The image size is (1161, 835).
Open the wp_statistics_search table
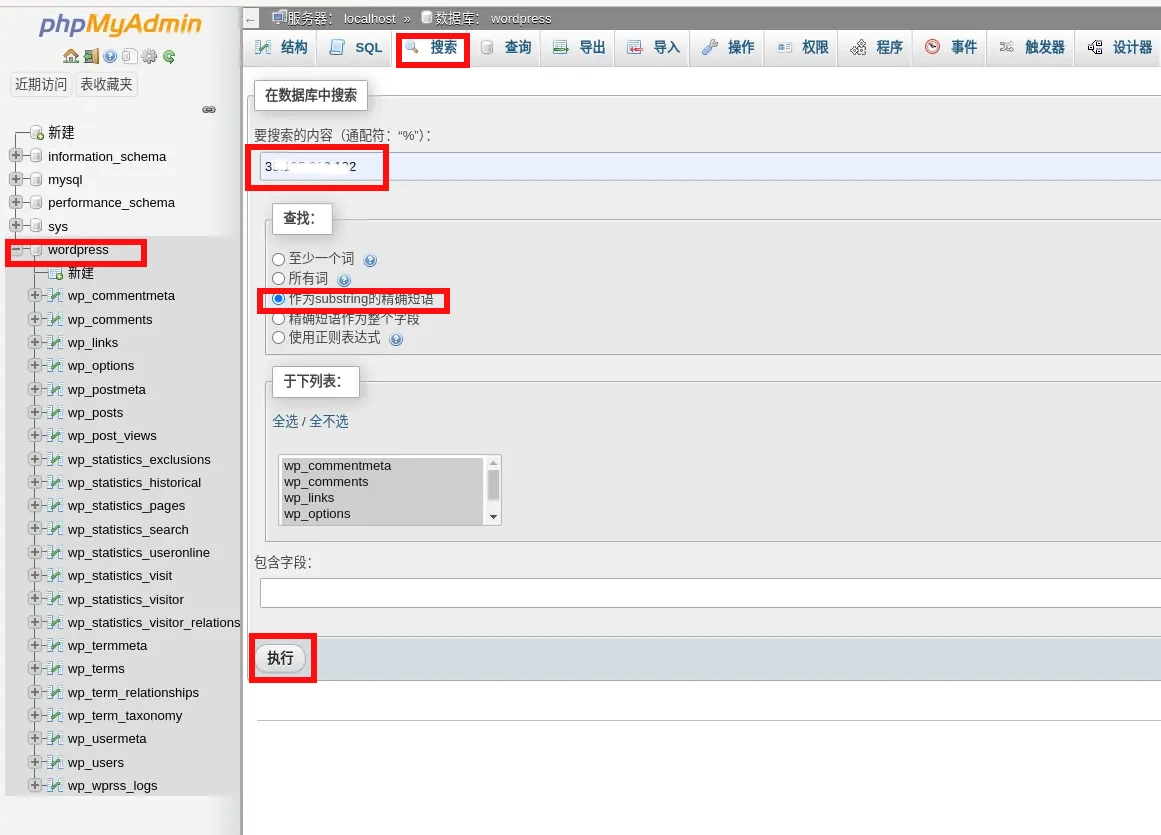128,529
